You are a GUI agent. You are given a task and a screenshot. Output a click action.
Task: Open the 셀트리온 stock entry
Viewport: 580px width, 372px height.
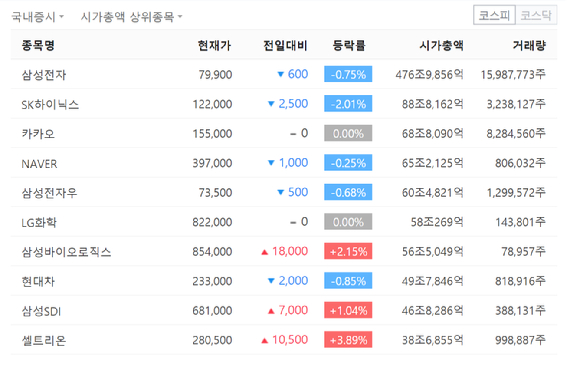(44, 341)
